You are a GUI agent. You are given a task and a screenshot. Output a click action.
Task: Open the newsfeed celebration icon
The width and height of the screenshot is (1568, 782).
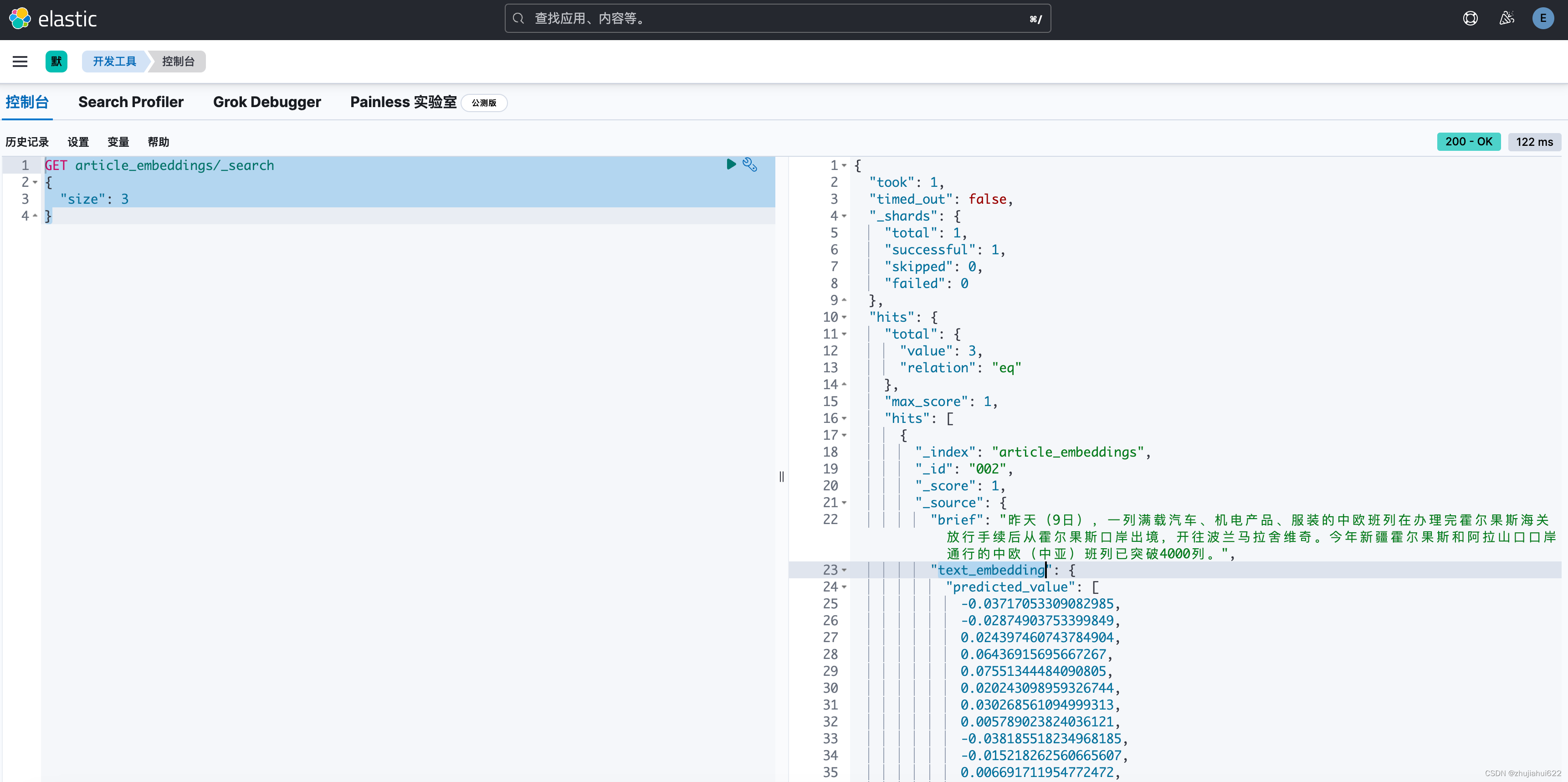pos(1507,19)
